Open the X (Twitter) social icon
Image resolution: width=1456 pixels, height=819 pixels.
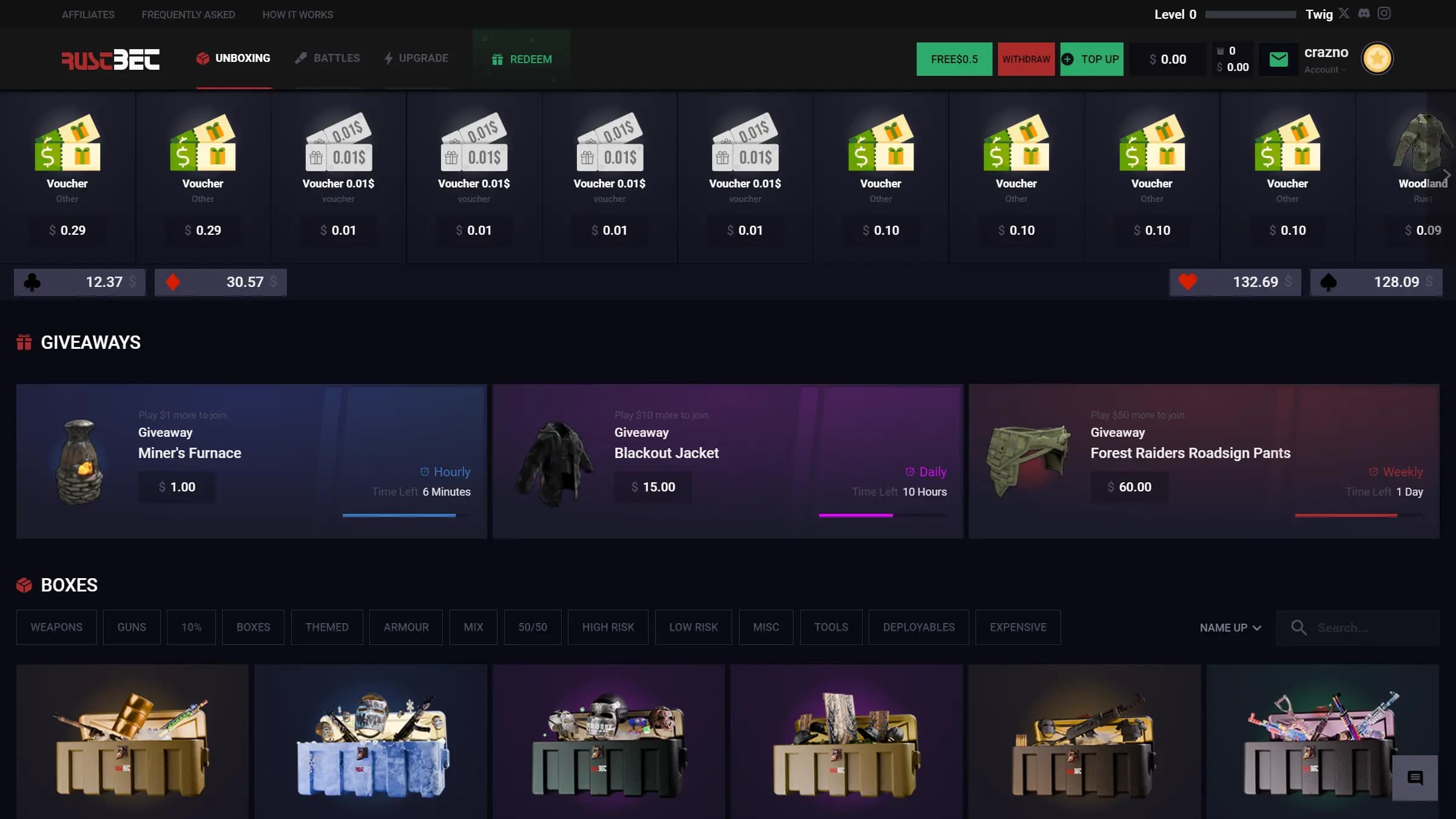tap(1344, 13)
